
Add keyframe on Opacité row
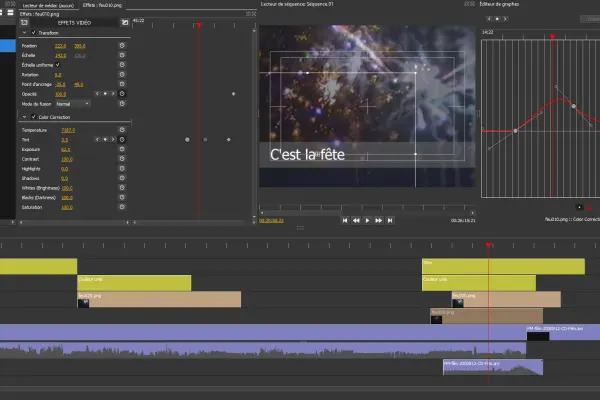pos(105,94)
